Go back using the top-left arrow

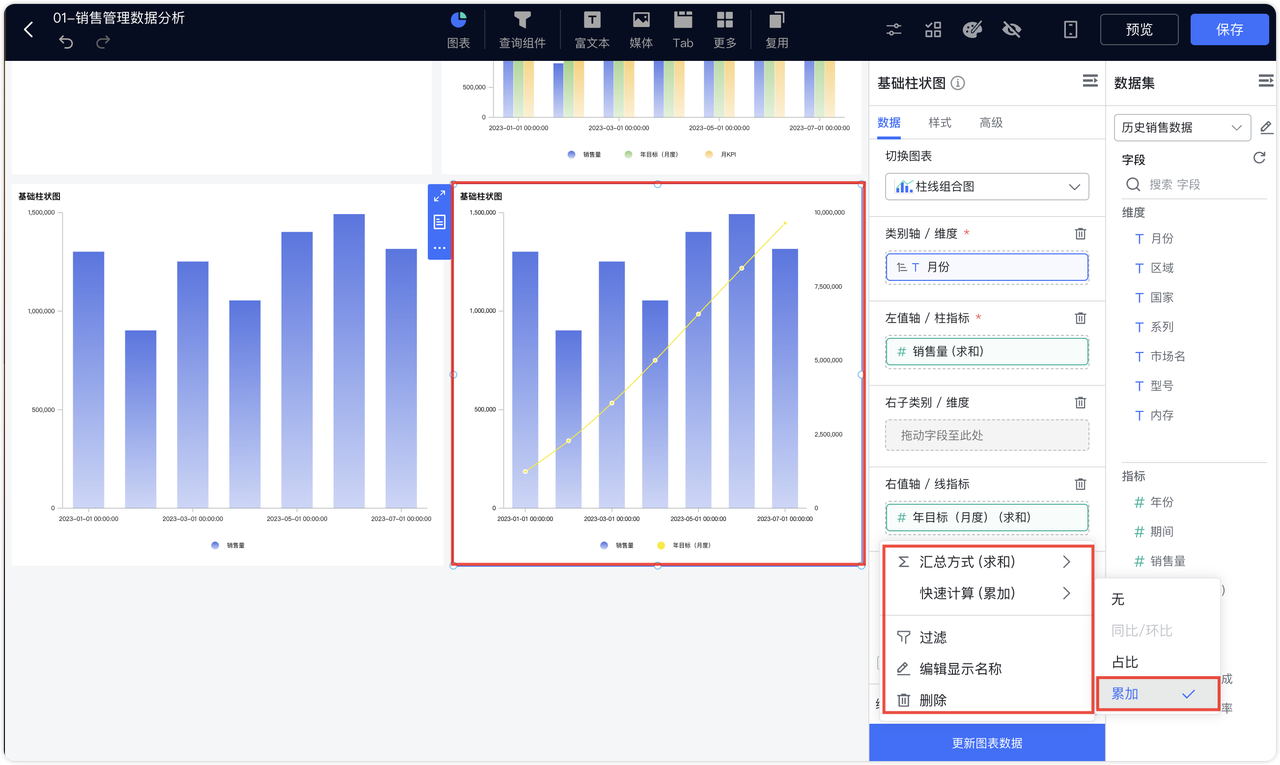tap(29, 30)
